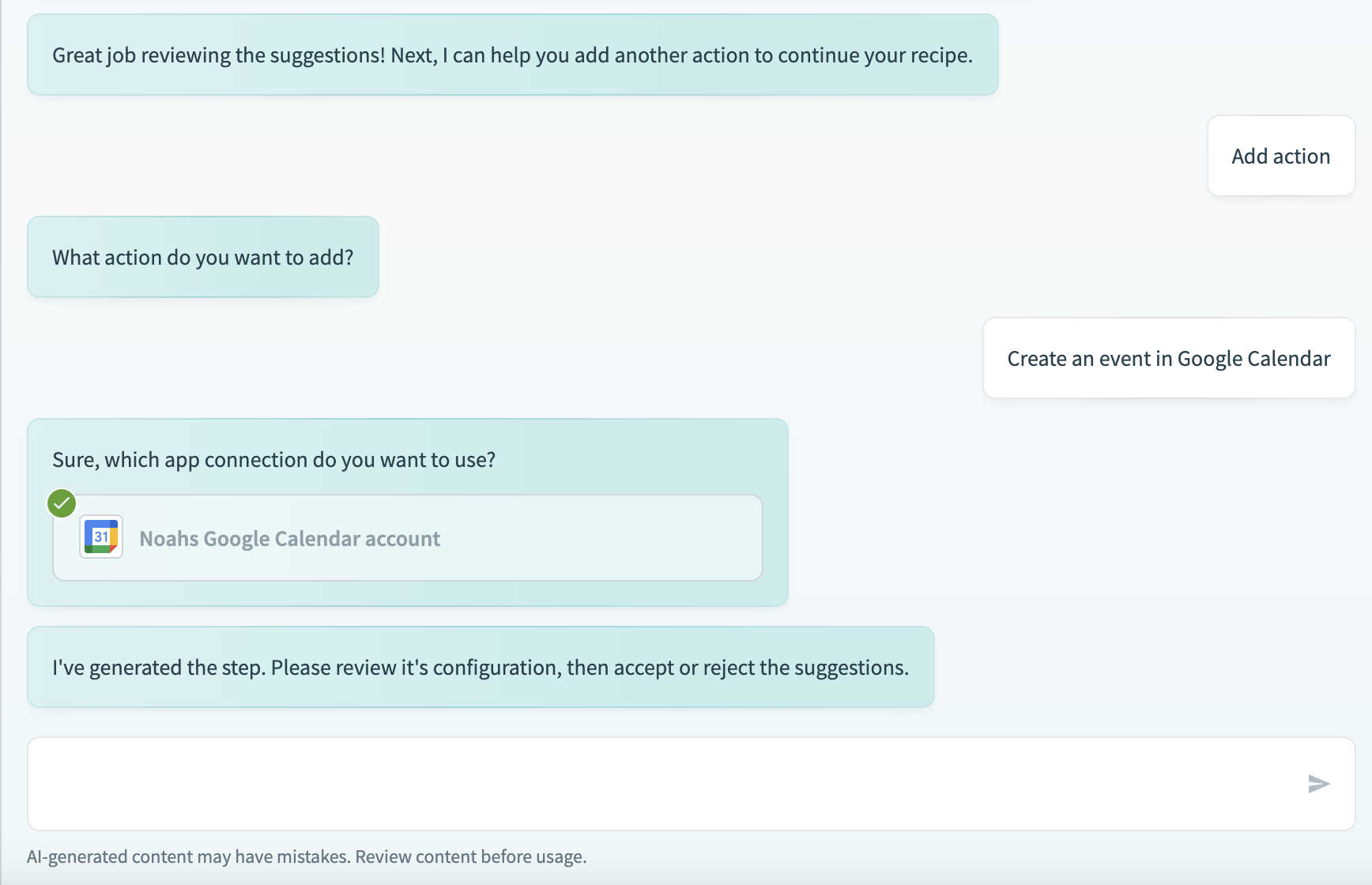This screenshot has width=1372, height=885.
Task: Click the checkmark badge indicating connection success
Action: coord(61,503)
